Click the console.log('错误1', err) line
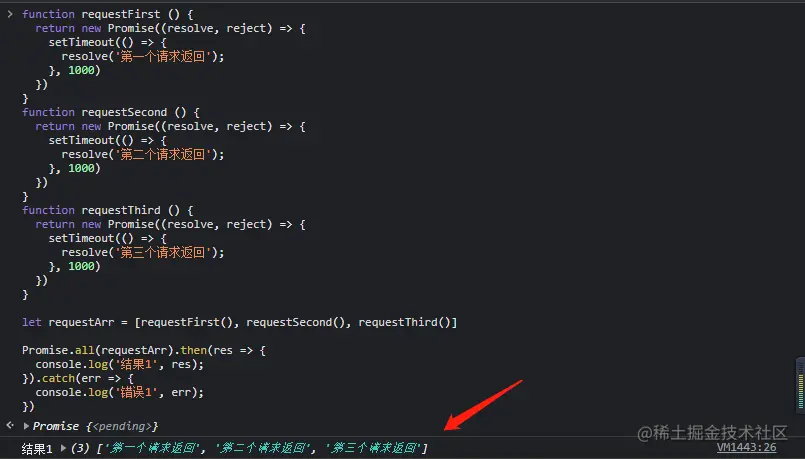This screenshot has width=805, height=459. pos(120,393)
